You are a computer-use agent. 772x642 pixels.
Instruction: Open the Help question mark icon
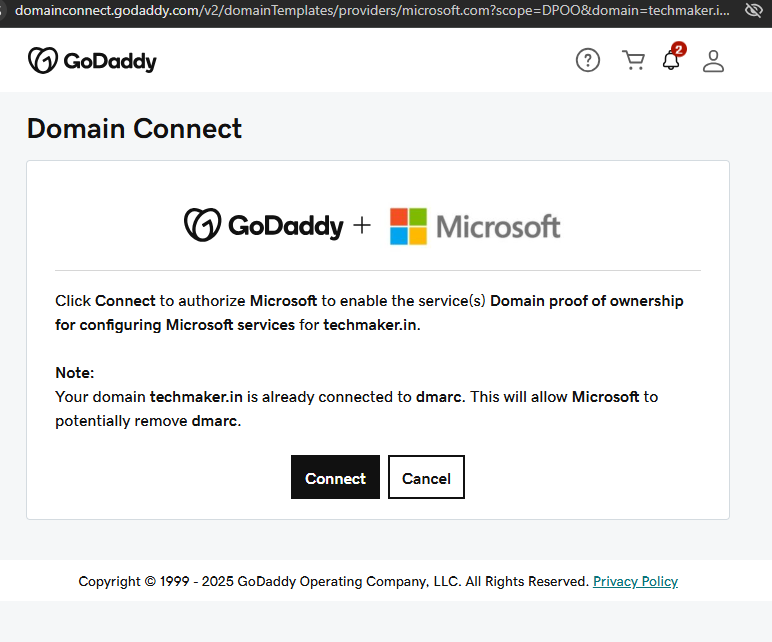coord(588,61)
